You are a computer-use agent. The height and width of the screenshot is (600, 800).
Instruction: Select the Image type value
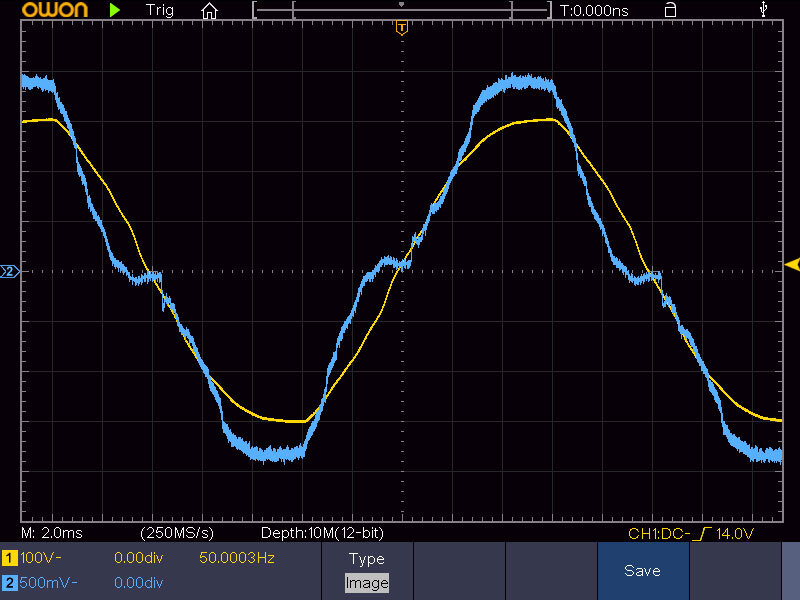tap(366, 582)
